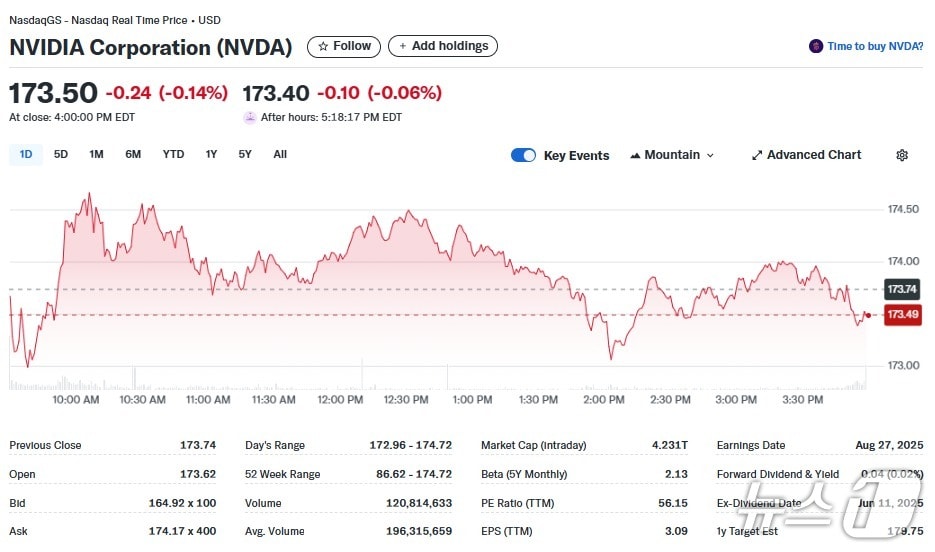
Task: Show All time range data
Action: [x=280, y=154]
